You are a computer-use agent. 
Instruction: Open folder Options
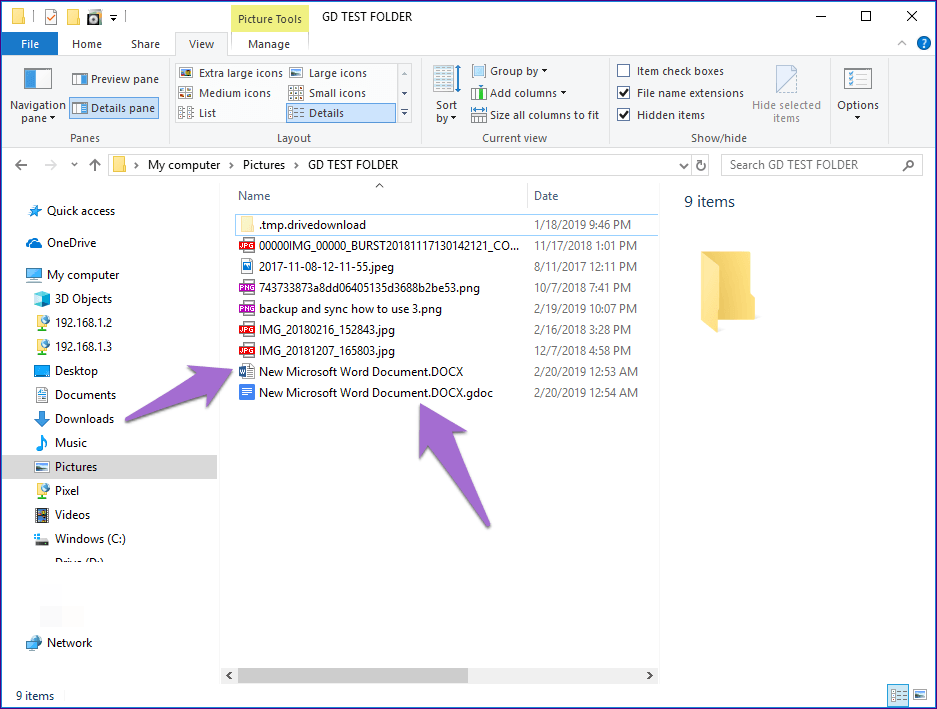(x=857, y=93)
